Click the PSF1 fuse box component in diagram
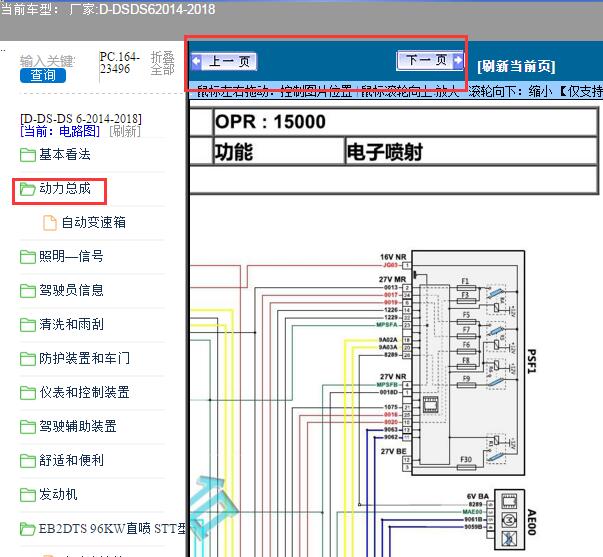Viewport: 603px width, 557px height. click(x=468, y=363)
